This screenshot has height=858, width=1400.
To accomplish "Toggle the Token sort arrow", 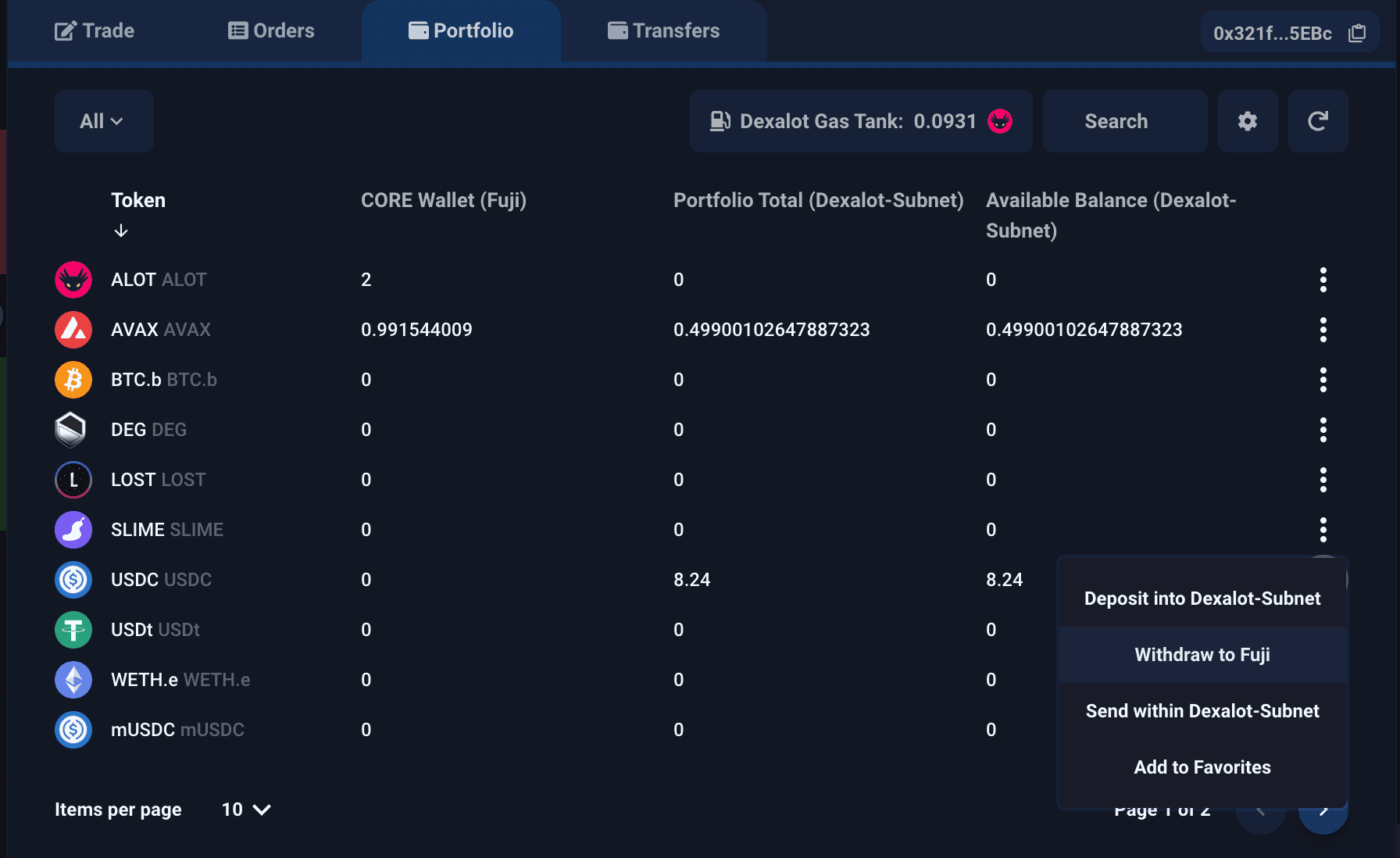I will (121, 231).
